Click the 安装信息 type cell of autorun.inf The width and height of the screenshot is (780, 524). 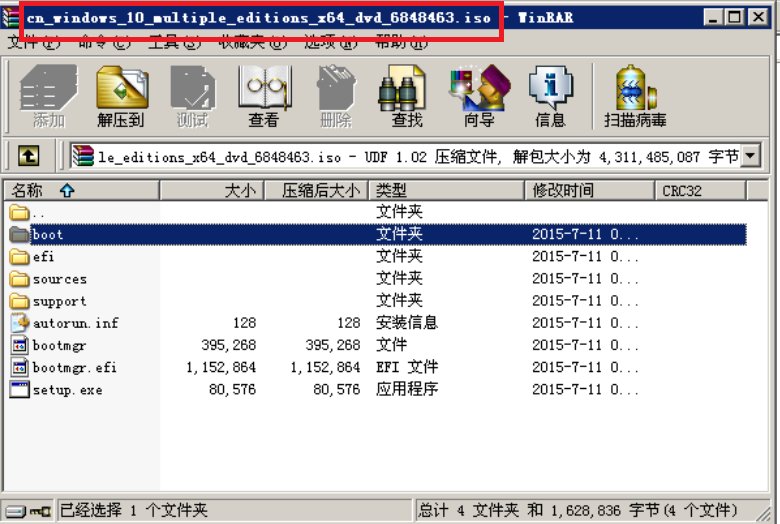coord(407,323)
